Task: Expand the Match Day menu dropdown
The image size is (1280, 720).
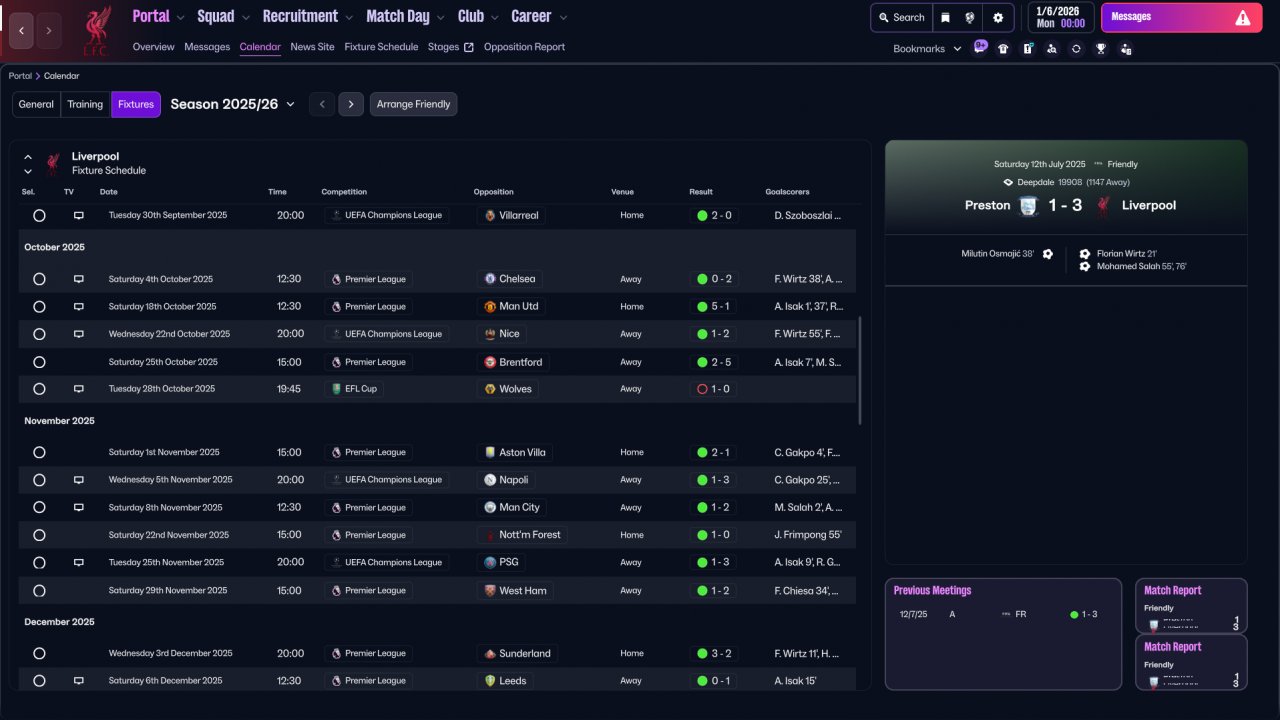Action: (x=440, y=18)
